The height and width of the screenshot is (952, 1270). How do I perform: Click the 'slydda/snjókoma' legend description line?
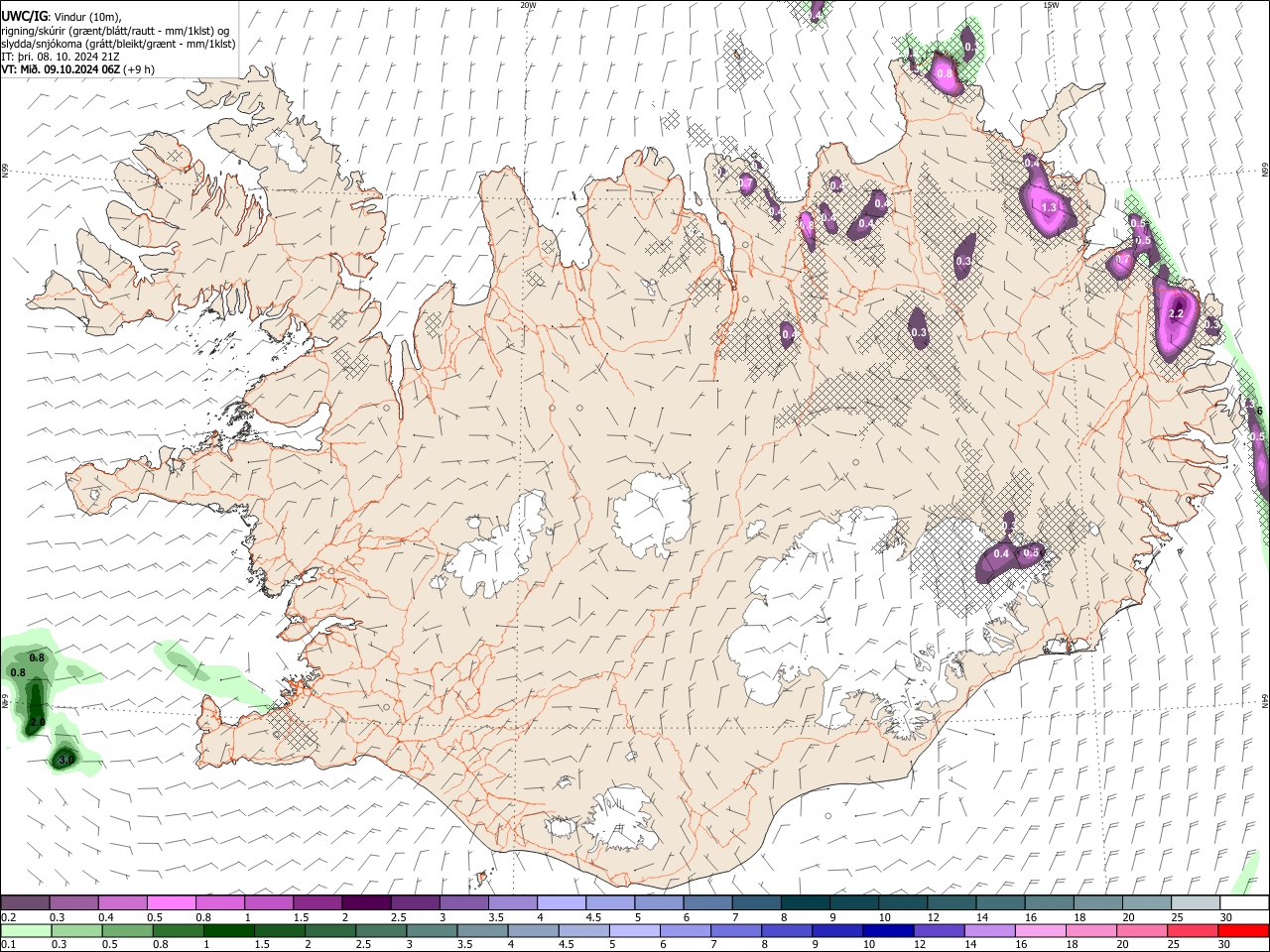coord(118,44)
